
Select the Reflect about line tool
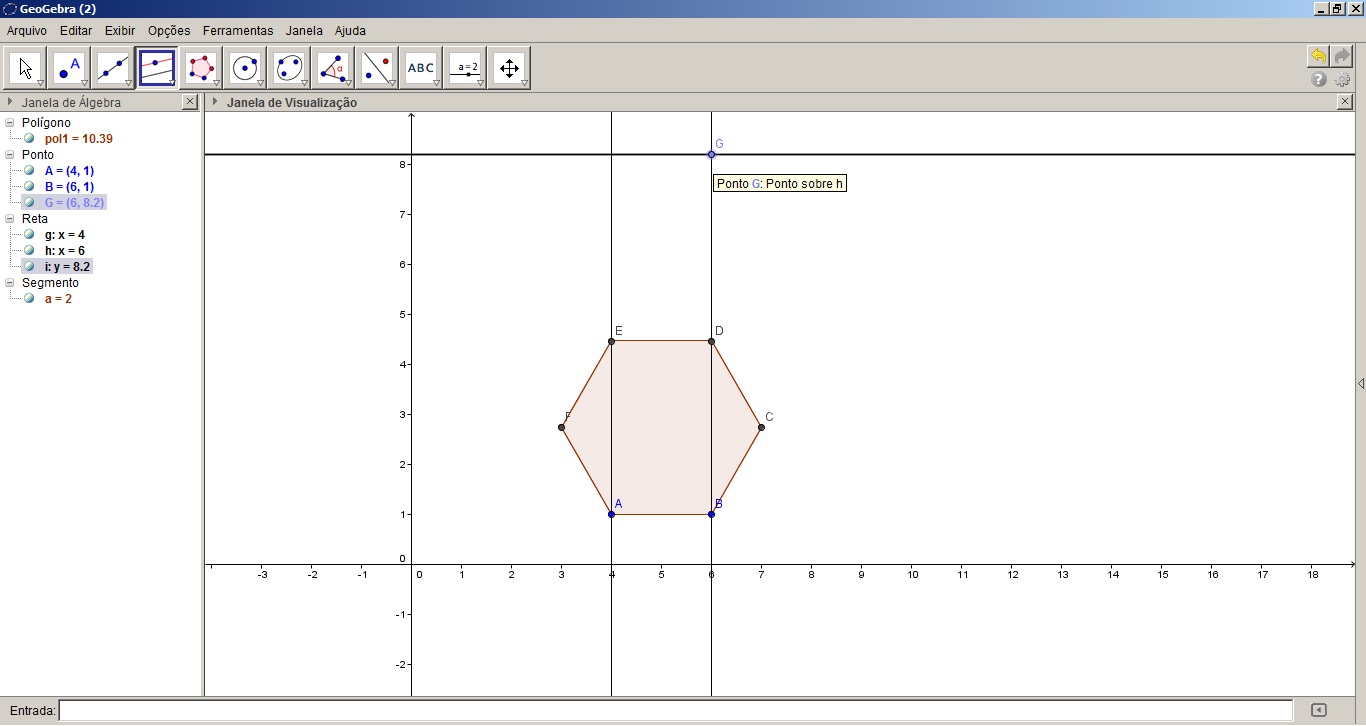tap(377, 68)
